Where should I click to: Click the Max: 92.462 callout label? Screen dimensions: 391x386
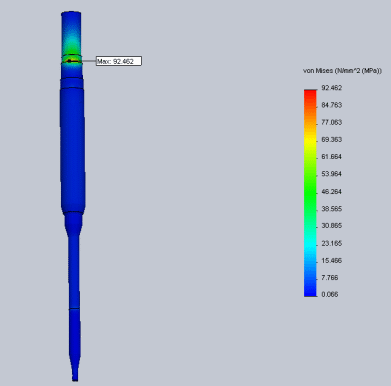pyautogui.click(x=119, y=61)
